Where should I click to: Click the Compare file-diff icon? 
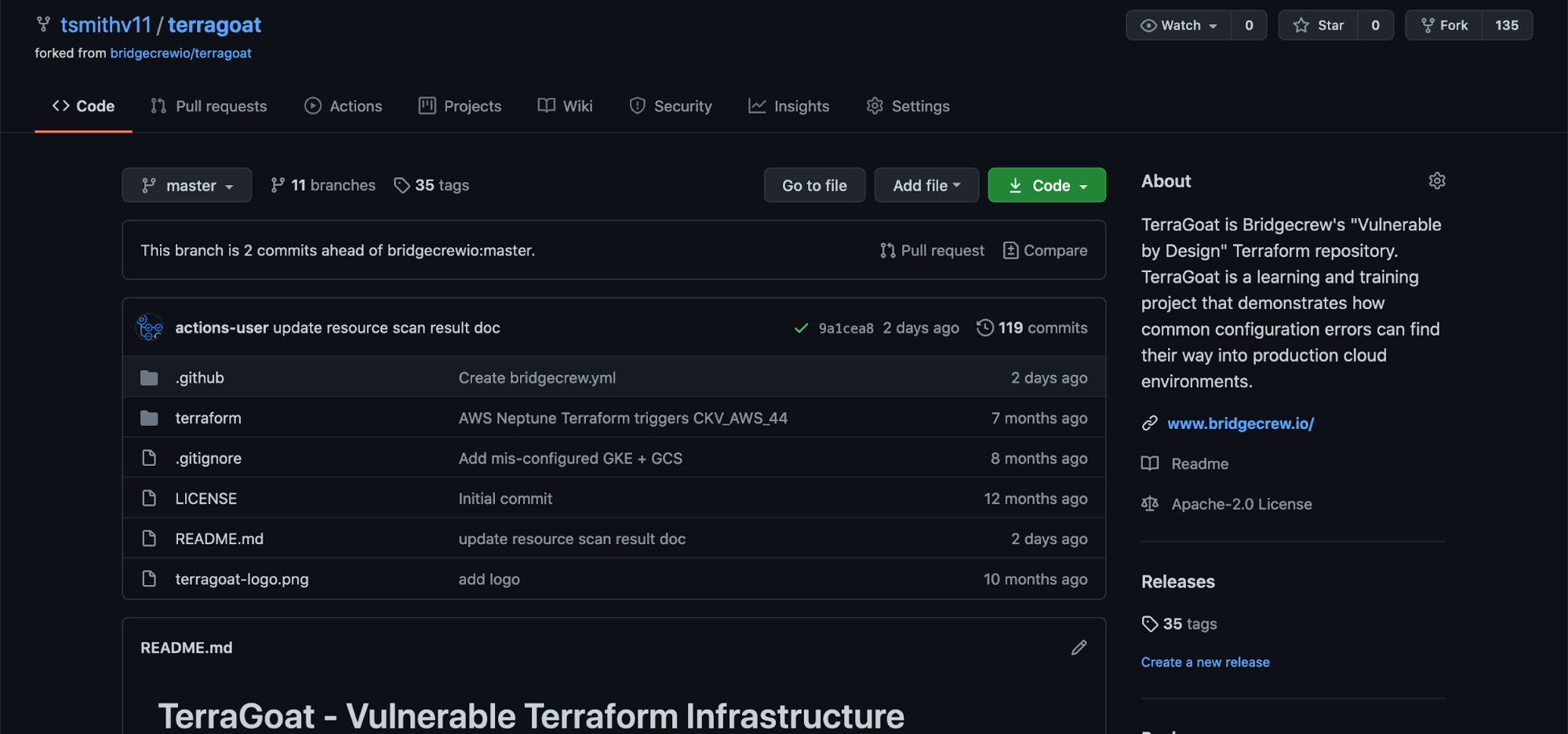pos(1011,250)
